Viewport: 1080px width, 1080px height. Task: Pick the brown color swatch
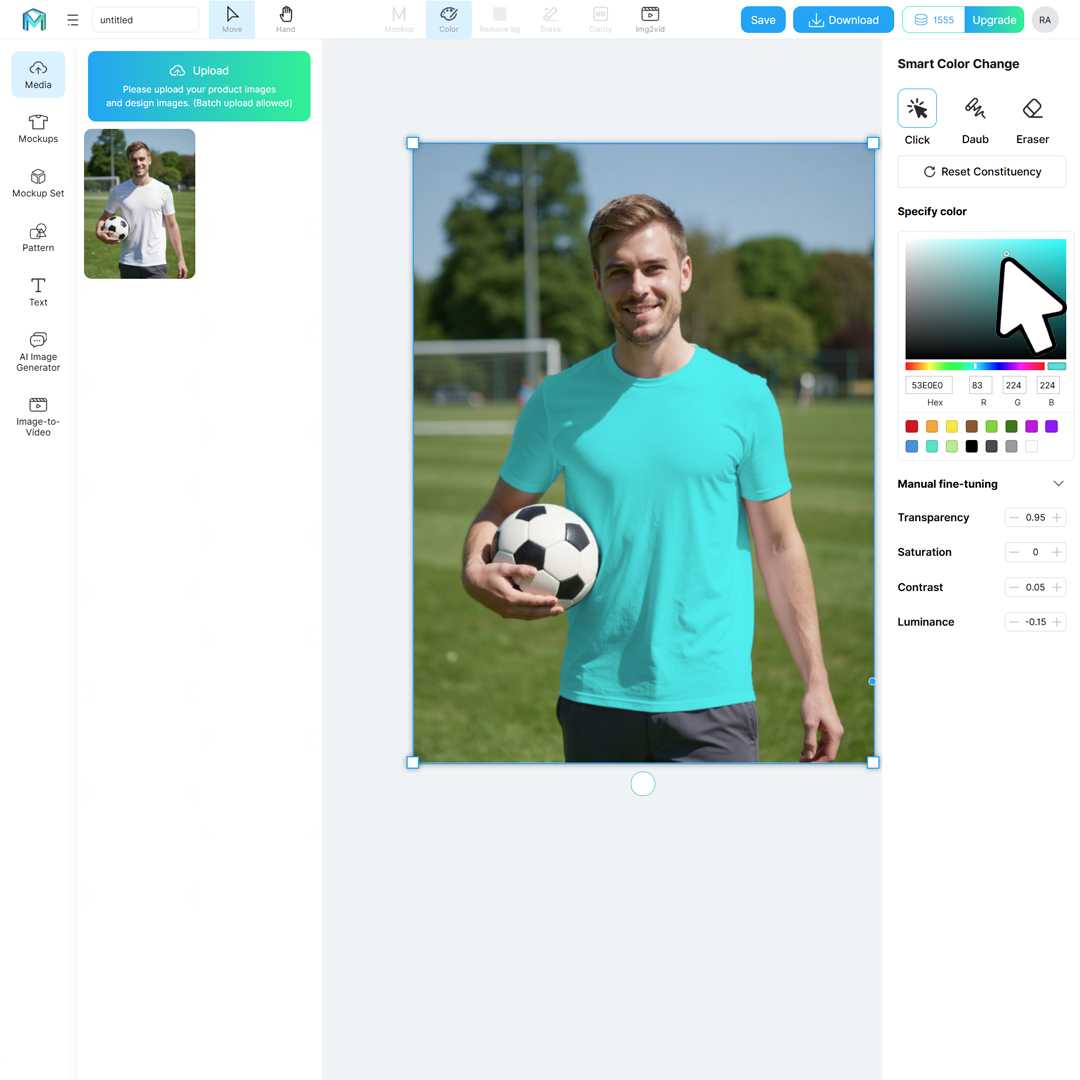pos(971,426)
